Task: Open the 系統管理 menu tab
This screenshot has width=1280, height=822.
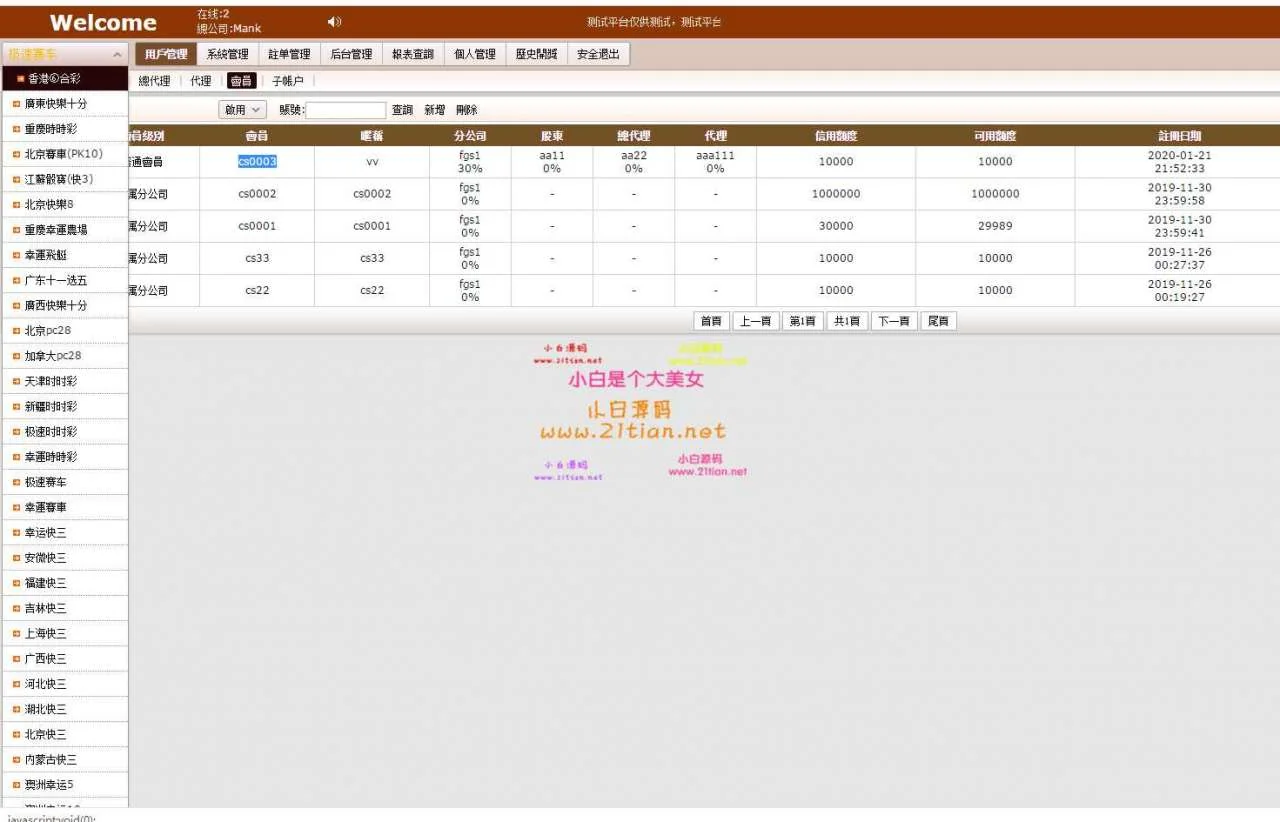Action: [x=227, y=54]
